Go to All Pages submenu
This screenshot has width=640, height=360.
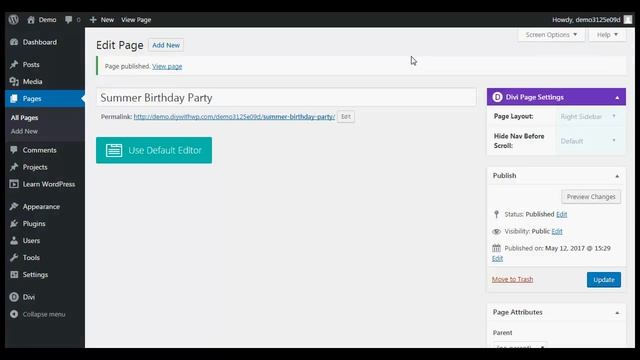[x=24, y=118]
